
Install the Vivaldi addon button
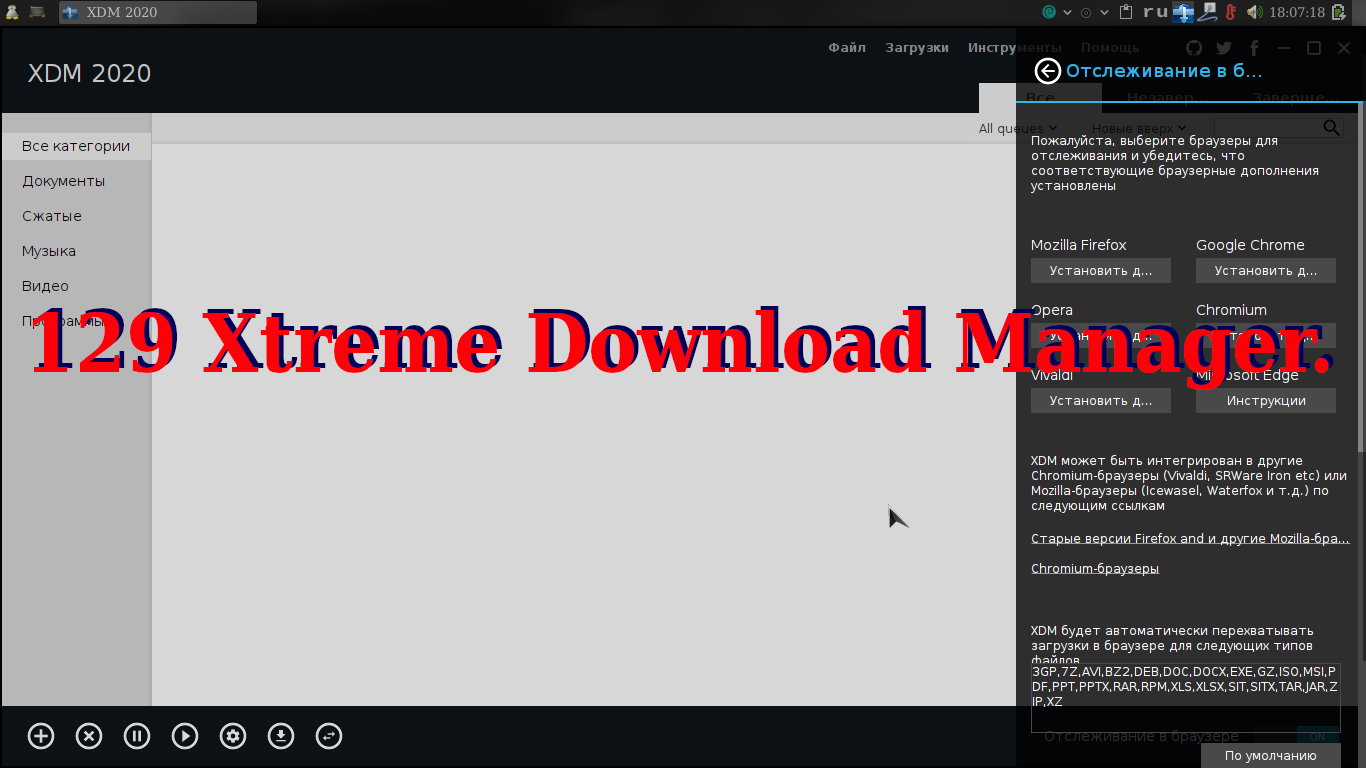click(x=1101, y=400)
